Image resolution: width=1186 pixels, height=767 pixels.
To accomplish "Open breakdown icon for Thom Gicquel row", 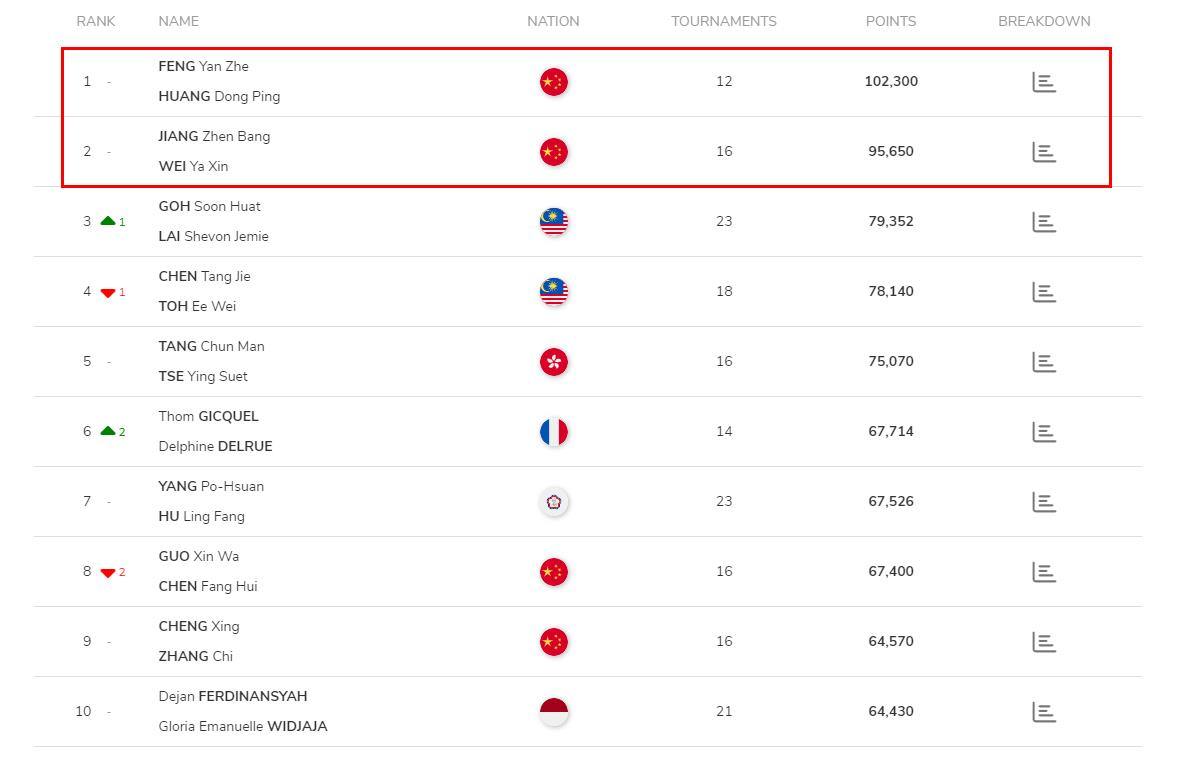I will [x=1044, y=432].
